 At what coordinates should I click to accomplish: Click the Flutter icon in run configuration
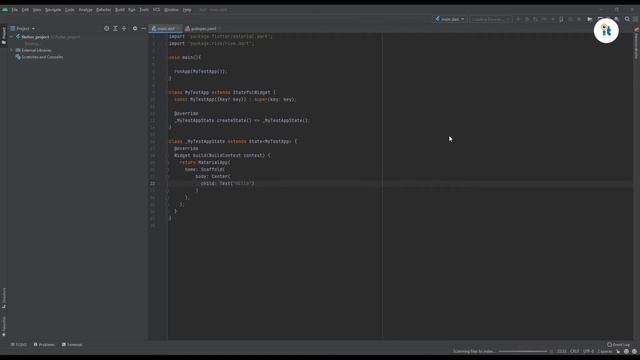click(438, 19)
